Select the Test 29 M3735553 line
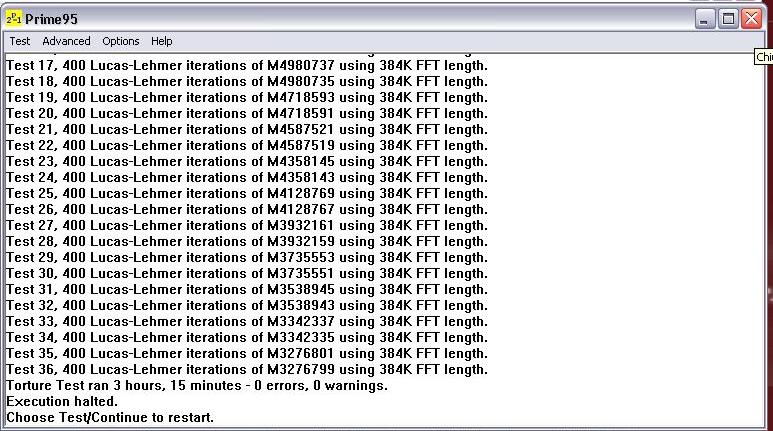 point(246,257)
